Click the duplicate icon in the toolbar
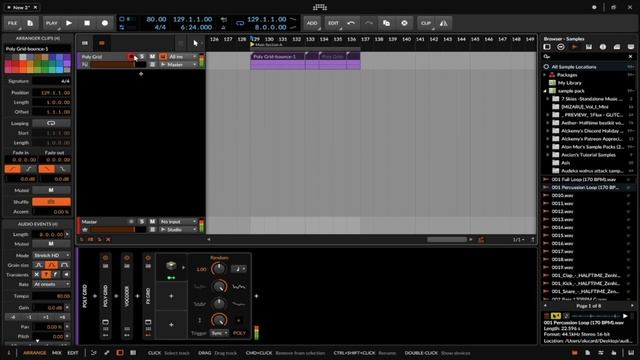This screenshot has height=360, width=640. coord(387,23)
